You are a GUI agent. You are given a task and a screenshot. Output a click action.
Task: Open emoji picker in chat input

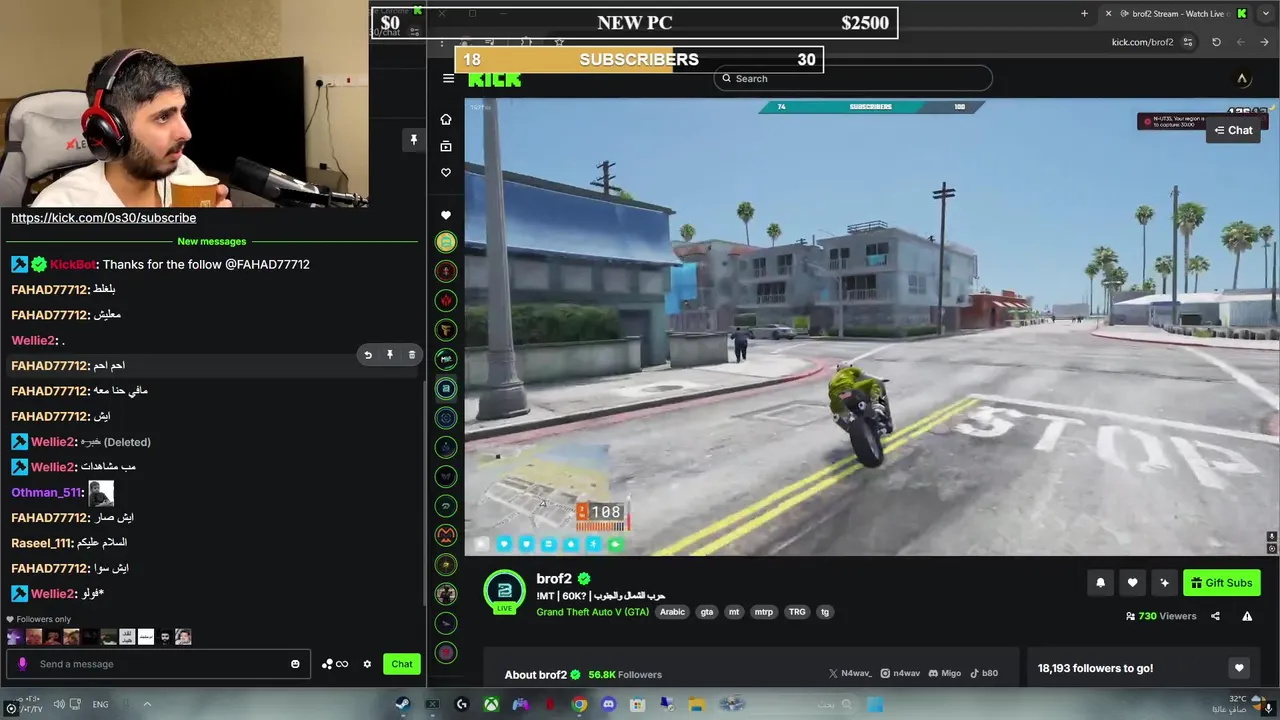(295, 664)
